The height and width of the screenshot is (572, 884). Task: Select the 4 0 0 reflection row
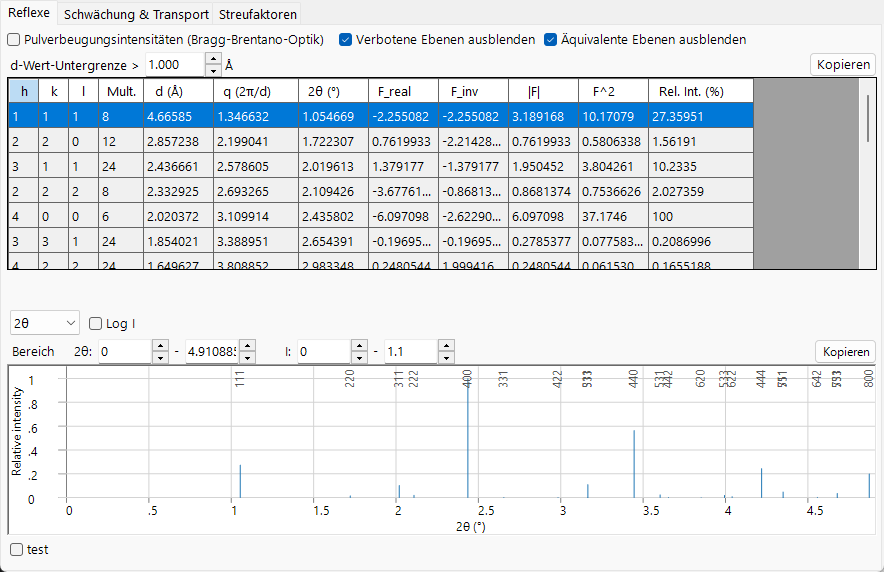381,216
